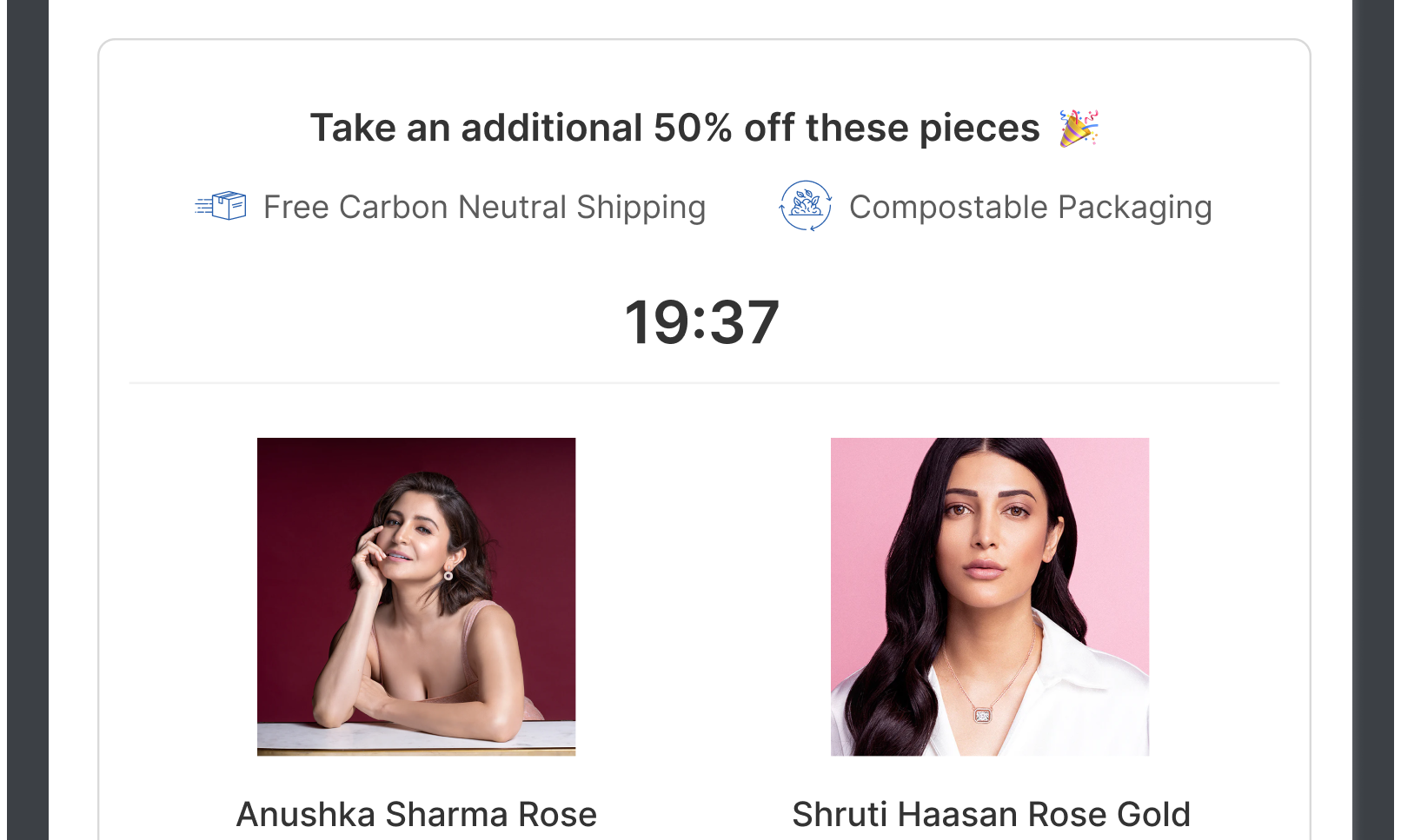Toggle the Compostable Packaging badge
This screenshot has height=840, width=1401.
pos(995,207)
